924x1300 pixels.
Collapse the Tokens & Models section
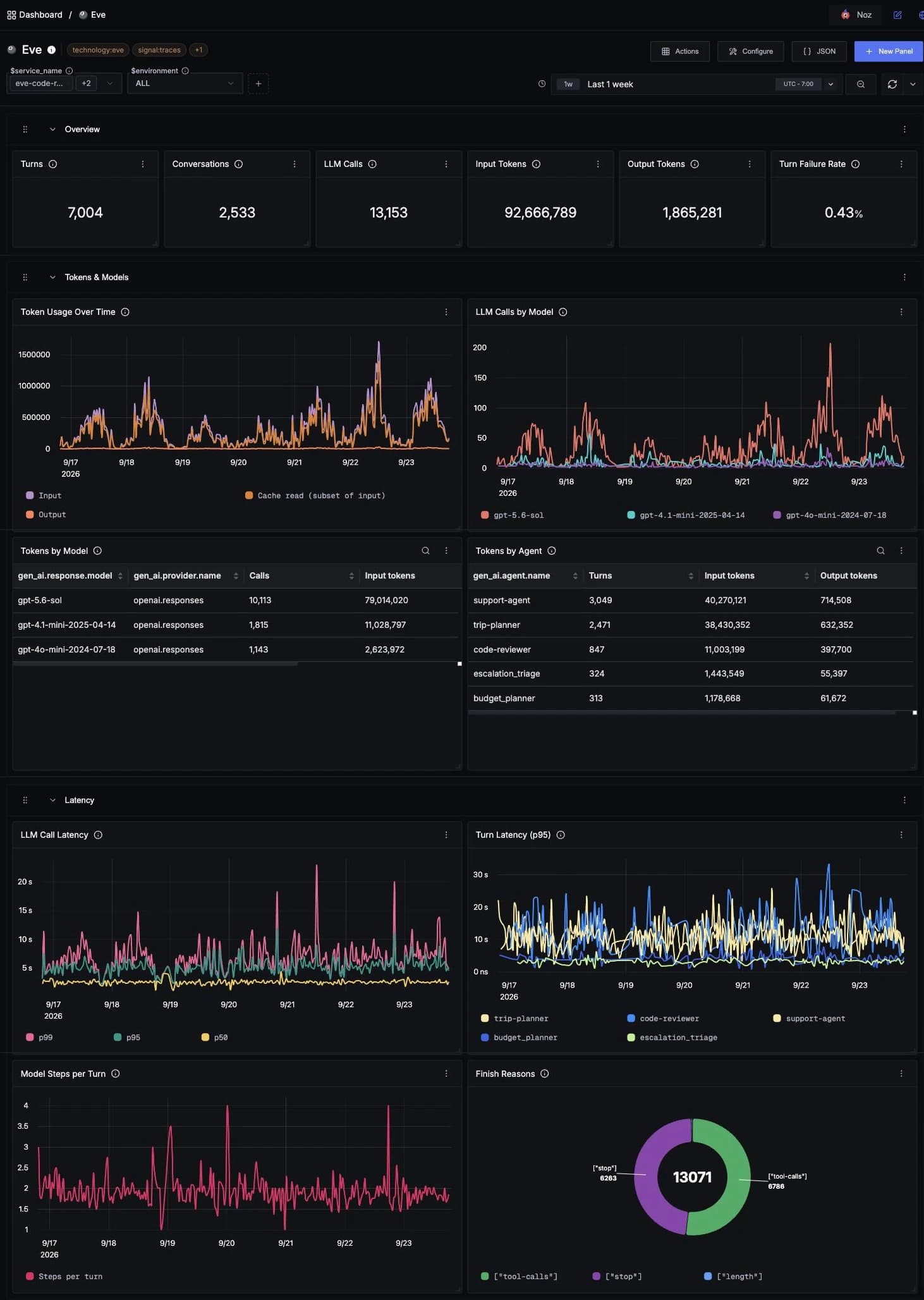(x=52, y=277)
